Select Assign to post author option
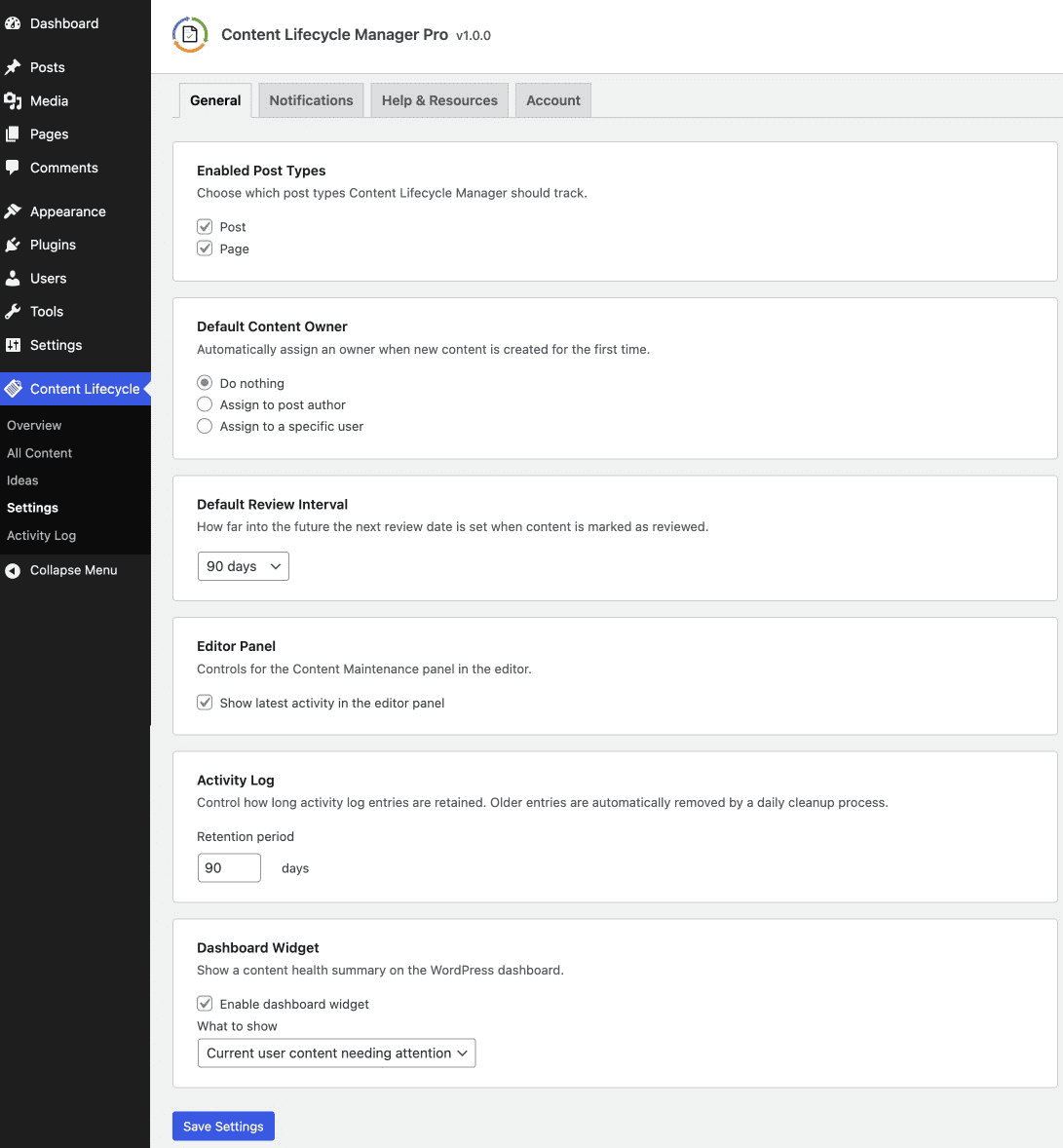Screen dimensions: 1063x1148 [x=205, y=404]
